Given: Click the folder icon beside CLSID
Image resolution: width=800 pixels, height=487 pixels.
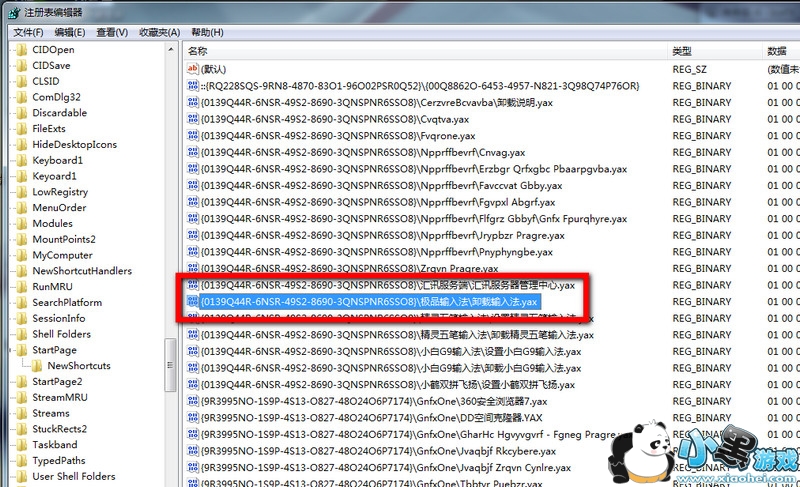Looking at the screenshot, I should click(21, 82).
